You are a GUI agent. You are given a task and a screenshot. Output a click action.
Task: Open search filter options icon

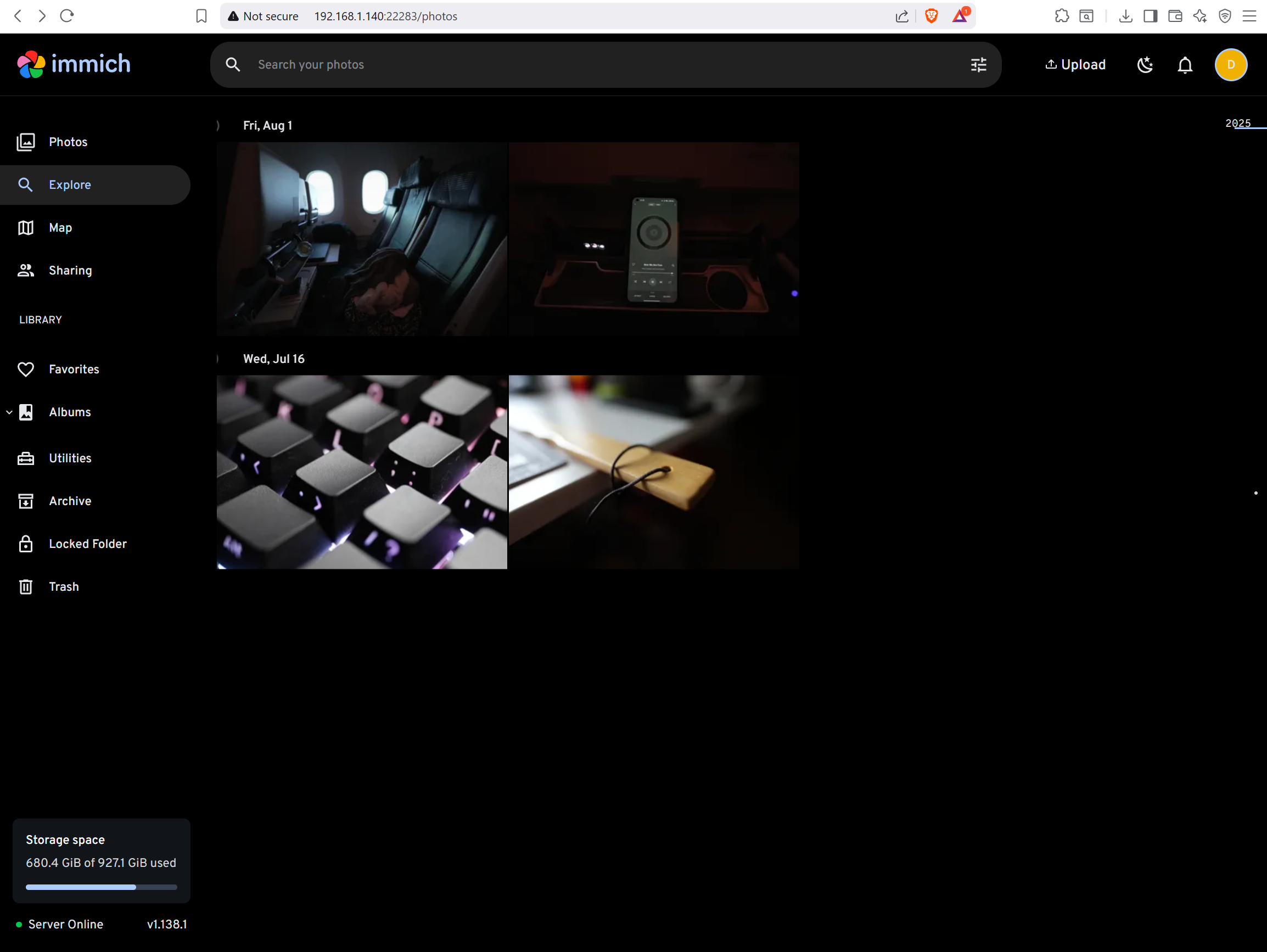click(x=978, y=65)
